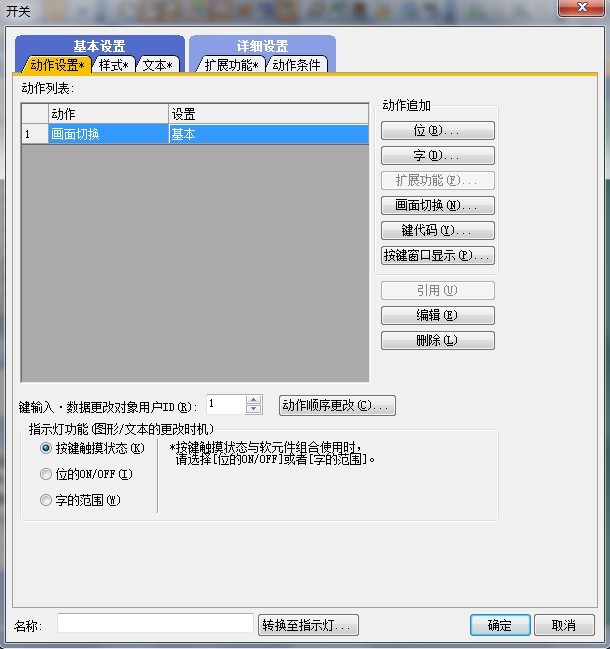Delete selected action with 删除
Viewport: 610px width, 649px height.
point(437,340)
